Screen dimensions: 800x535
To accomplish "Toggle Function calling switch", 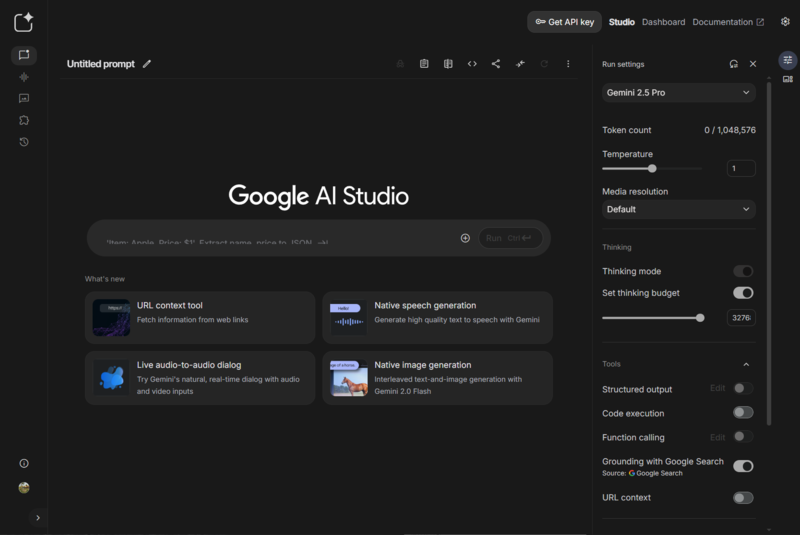I will click(x=743, y=437).
